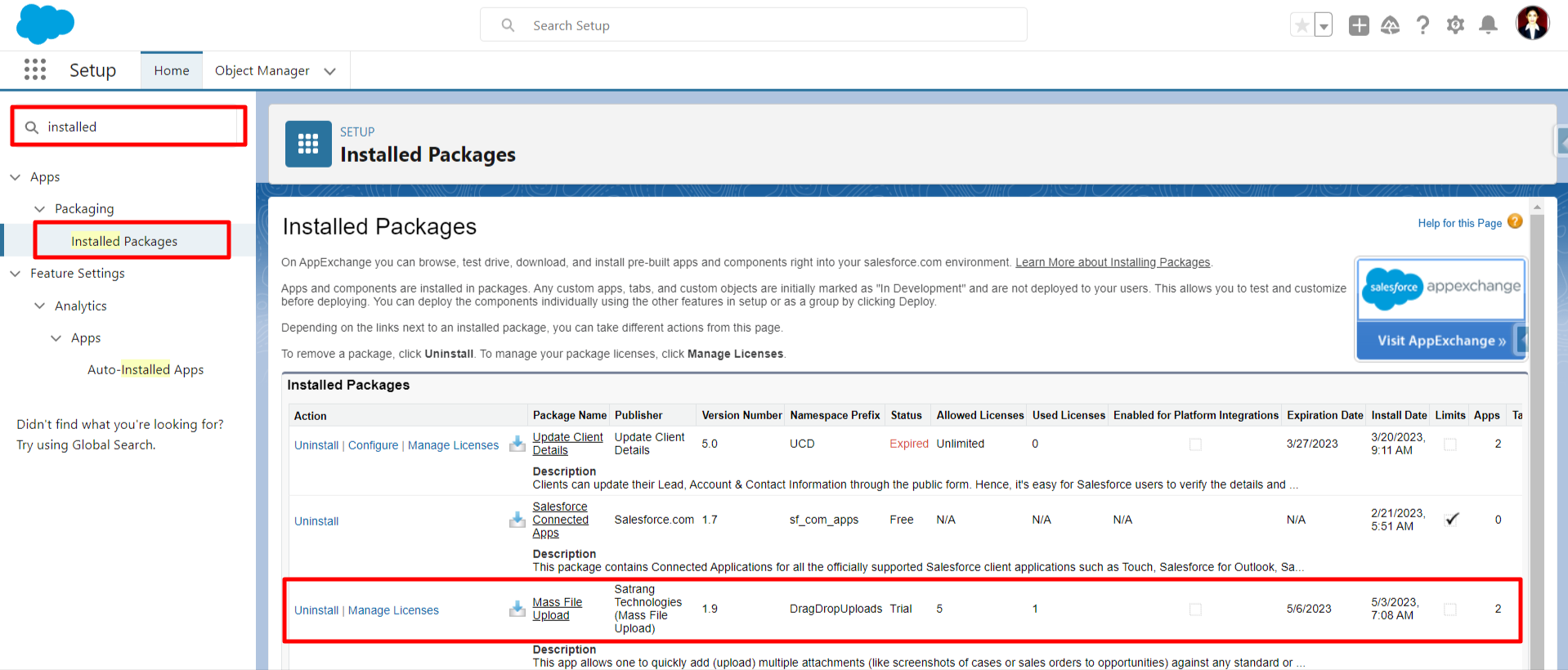Toggle Limits checkbox in Update Client Details row
The height and width of the screenshot is (670, 1568).
click(1450, 444)
